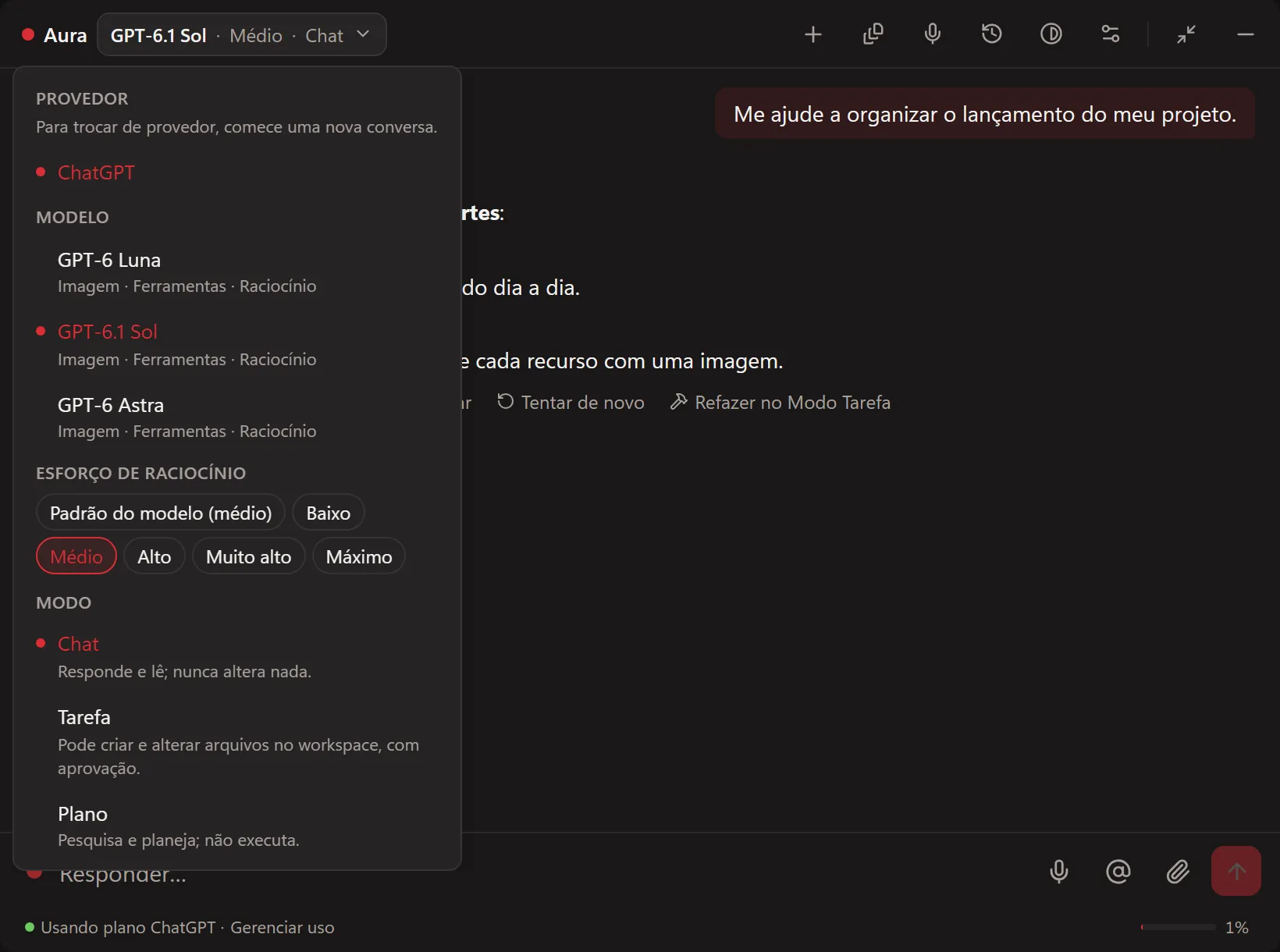Collapse window with inward arrows icon
Screen dimensions: 1280x952
[1186, 34]
